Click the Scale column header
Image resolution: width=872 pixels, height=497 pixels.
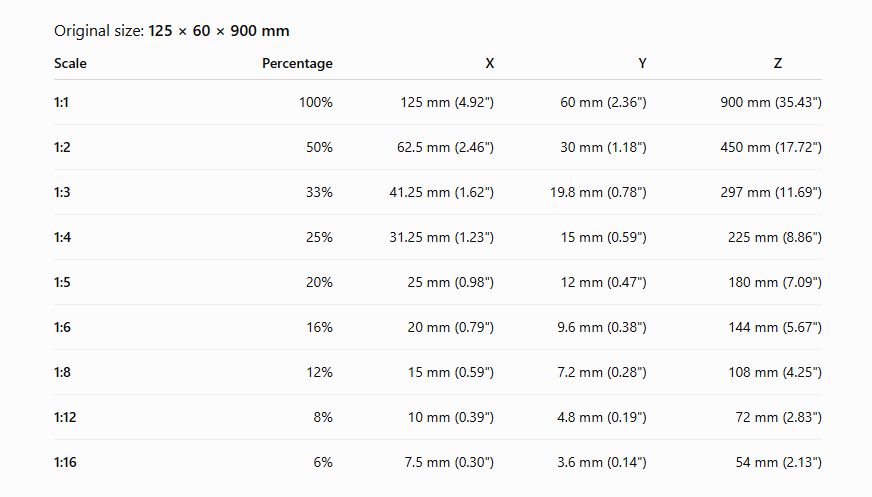click(x=70, y=63)
